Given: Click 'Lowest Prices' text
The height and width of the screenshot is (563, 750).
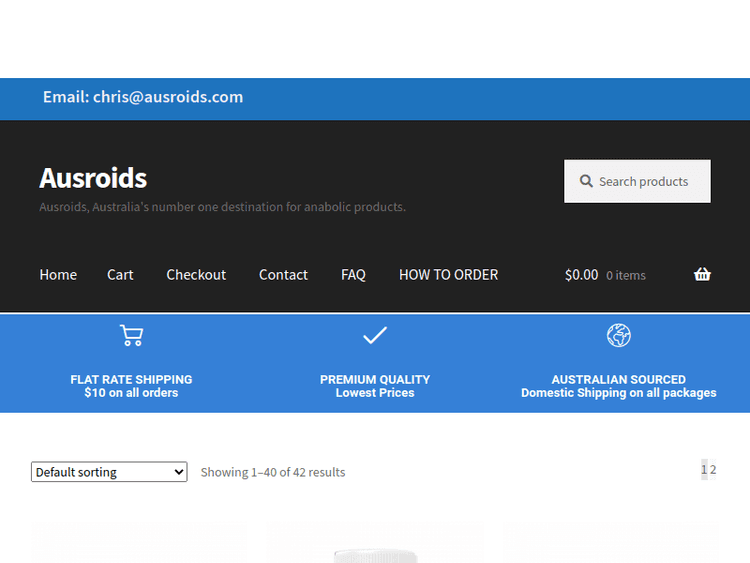Looking at the screenshot, I should [x=375, y=393].
